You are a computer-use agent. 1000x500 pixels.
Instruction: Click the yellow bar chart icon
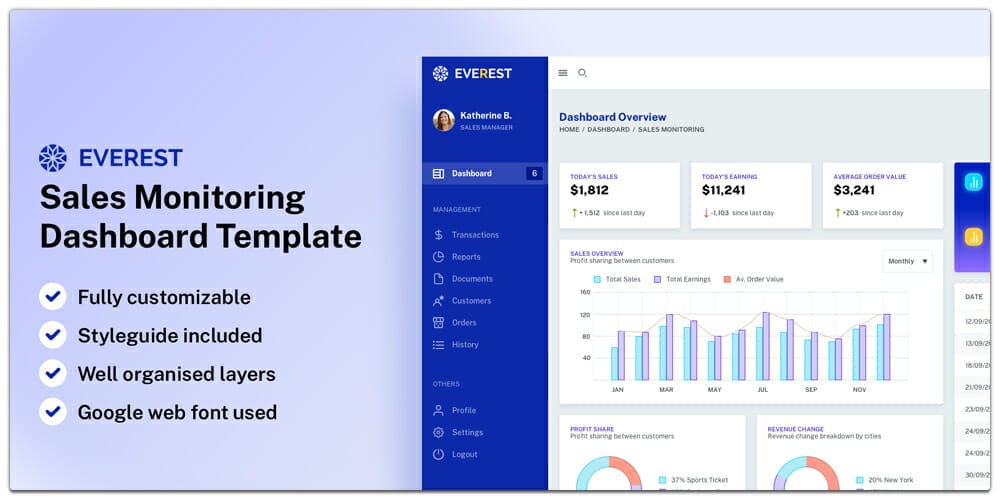(973, 237)
